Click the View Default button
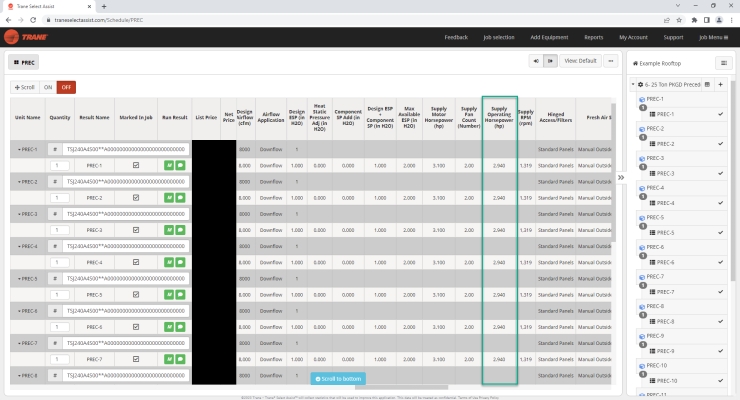Screen dimensions: 740x400 (580, 61)
